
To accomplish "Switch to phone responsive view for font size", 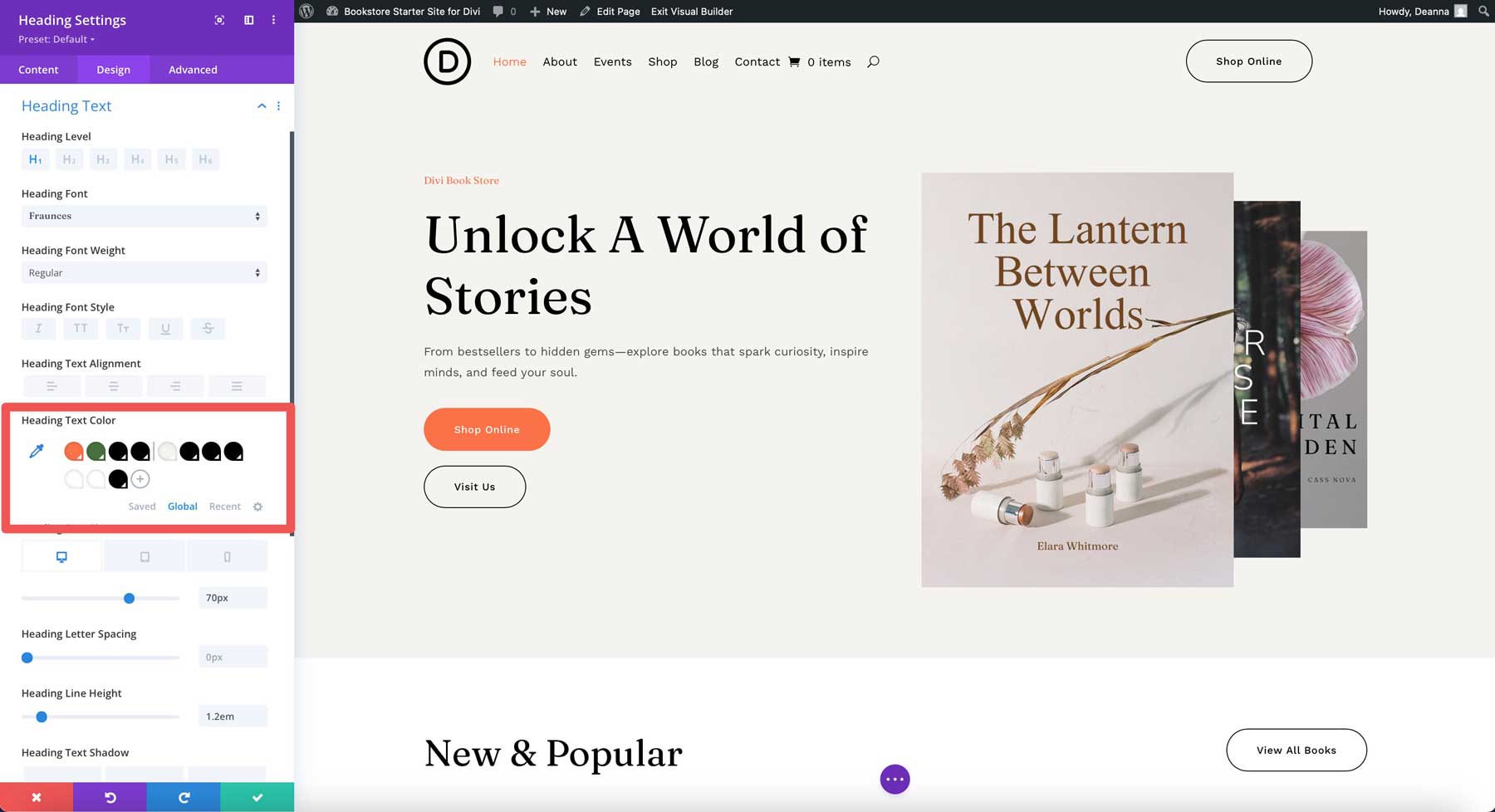I will coord(228,555).
